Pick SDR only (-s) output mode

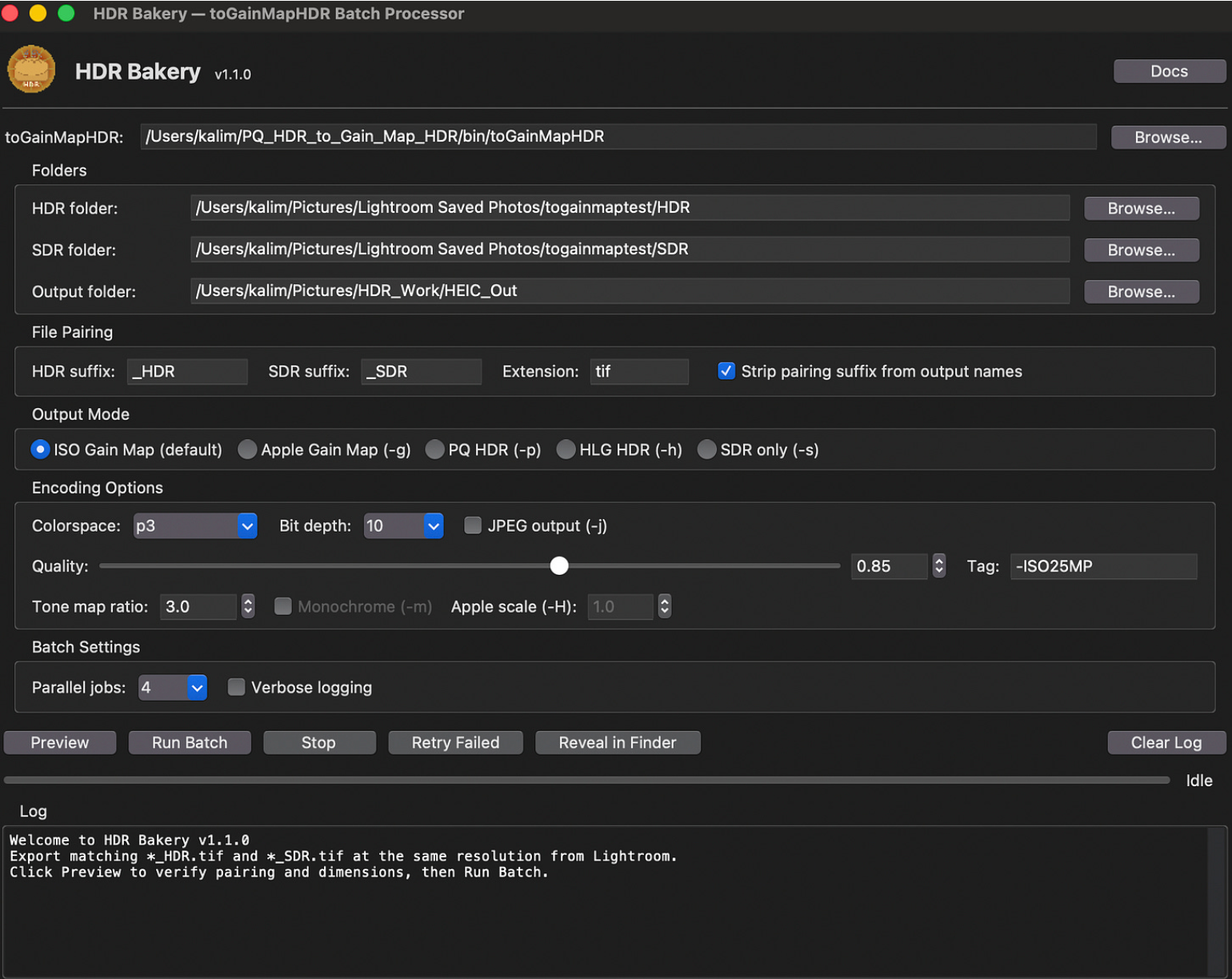[707, 450]
